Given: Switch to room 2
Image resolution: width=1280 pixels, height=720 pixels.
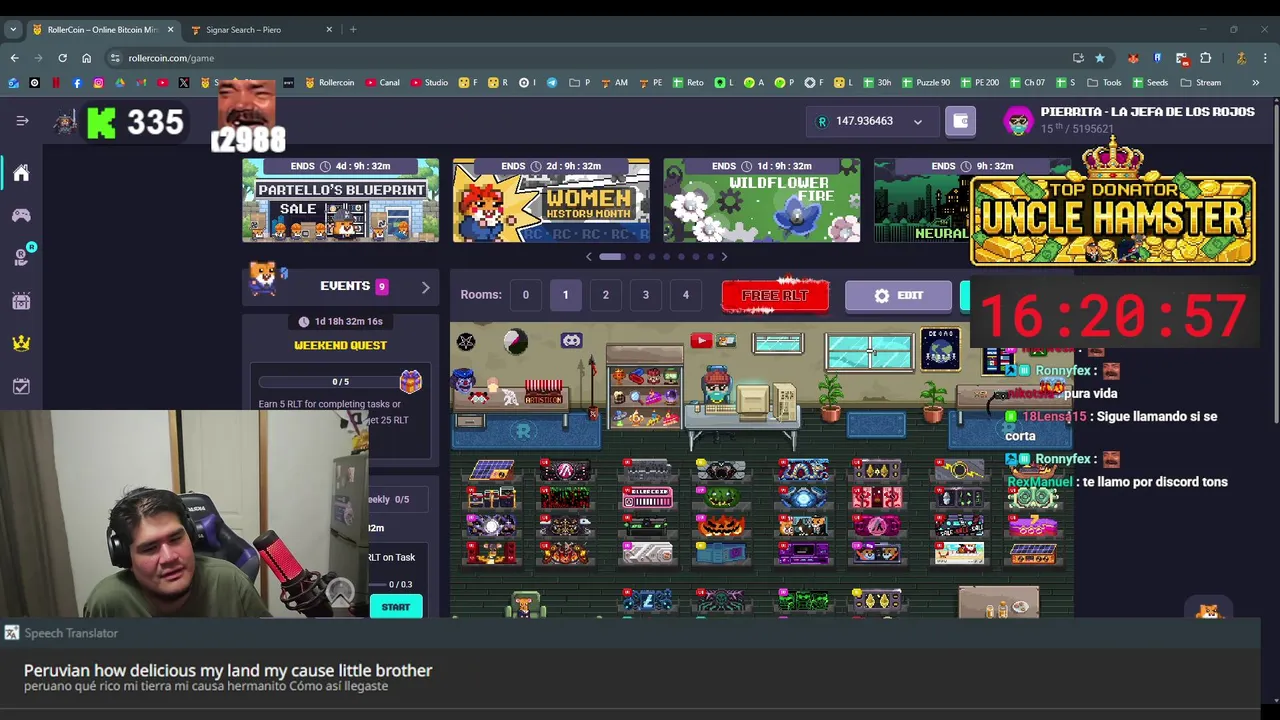Looking at the screenshot, I should [605, 295].
